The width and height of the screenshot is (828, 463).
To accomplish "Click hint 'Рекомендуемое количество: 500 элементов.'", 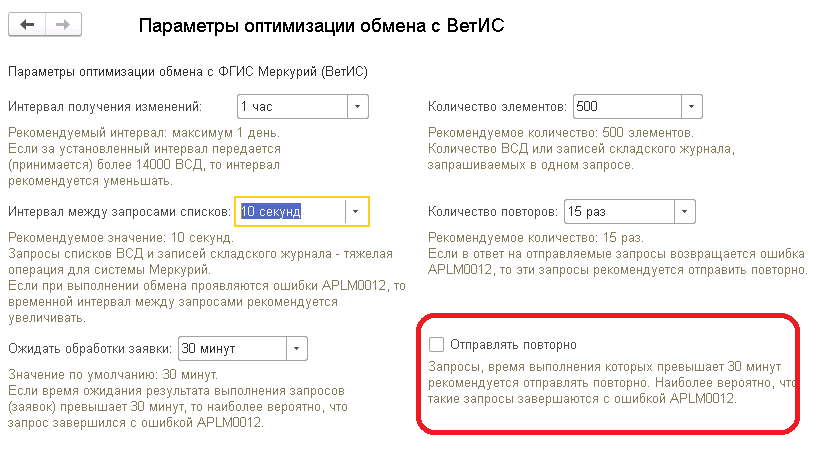I will (561, 133).
